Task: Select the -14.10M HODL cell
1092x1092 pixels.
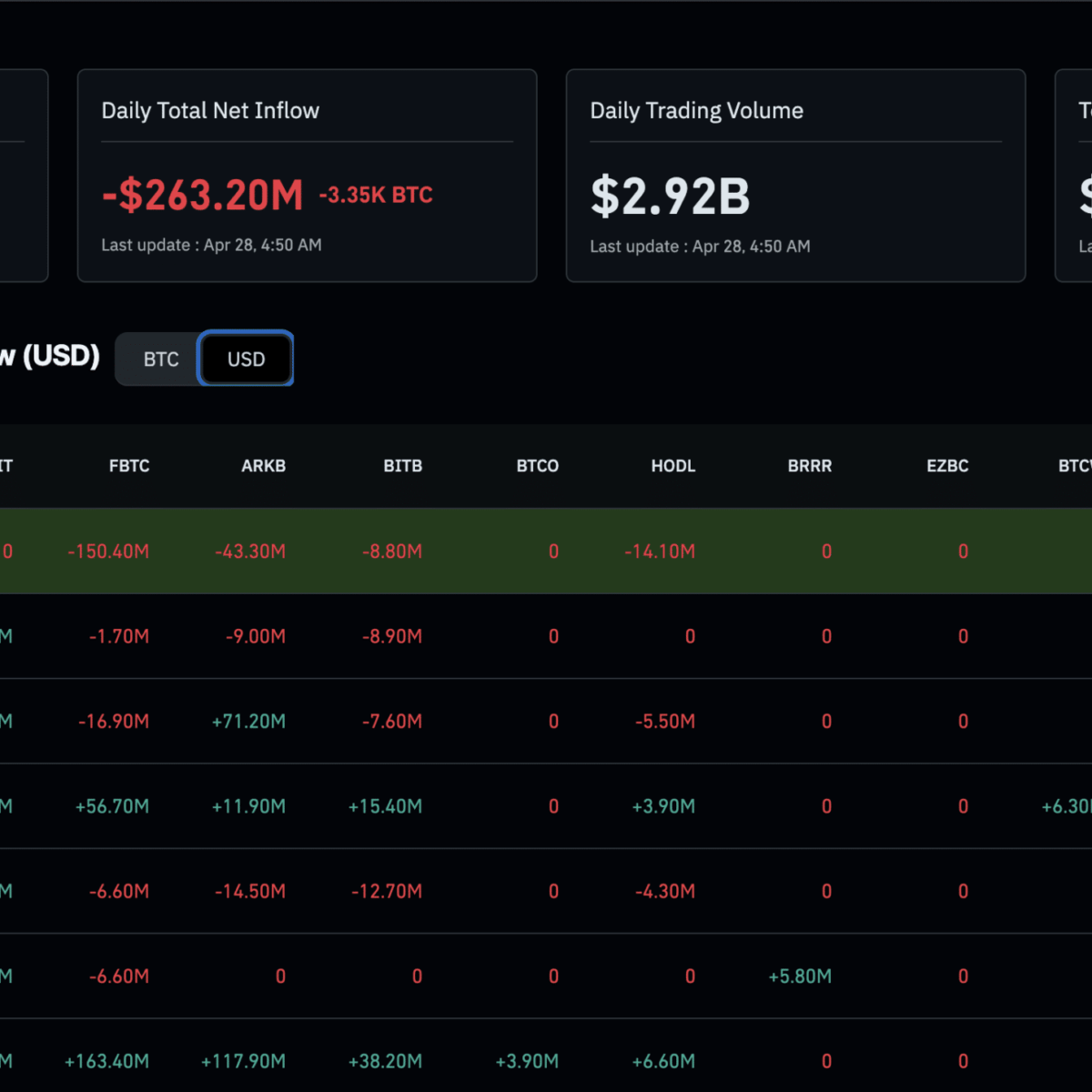Action: (660, 551)
